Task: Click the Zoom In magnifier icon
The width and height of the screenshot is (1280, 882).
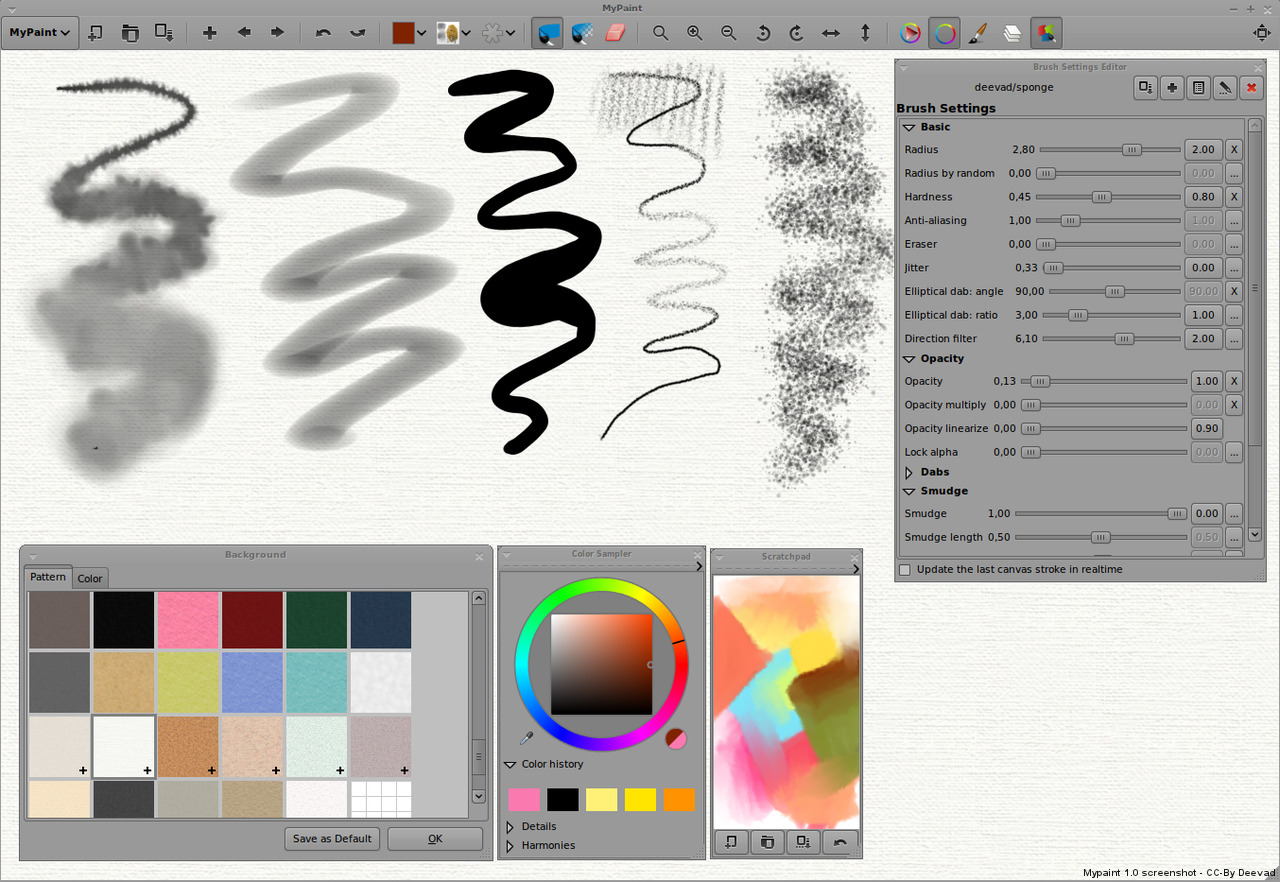Action: coord(694,33)
